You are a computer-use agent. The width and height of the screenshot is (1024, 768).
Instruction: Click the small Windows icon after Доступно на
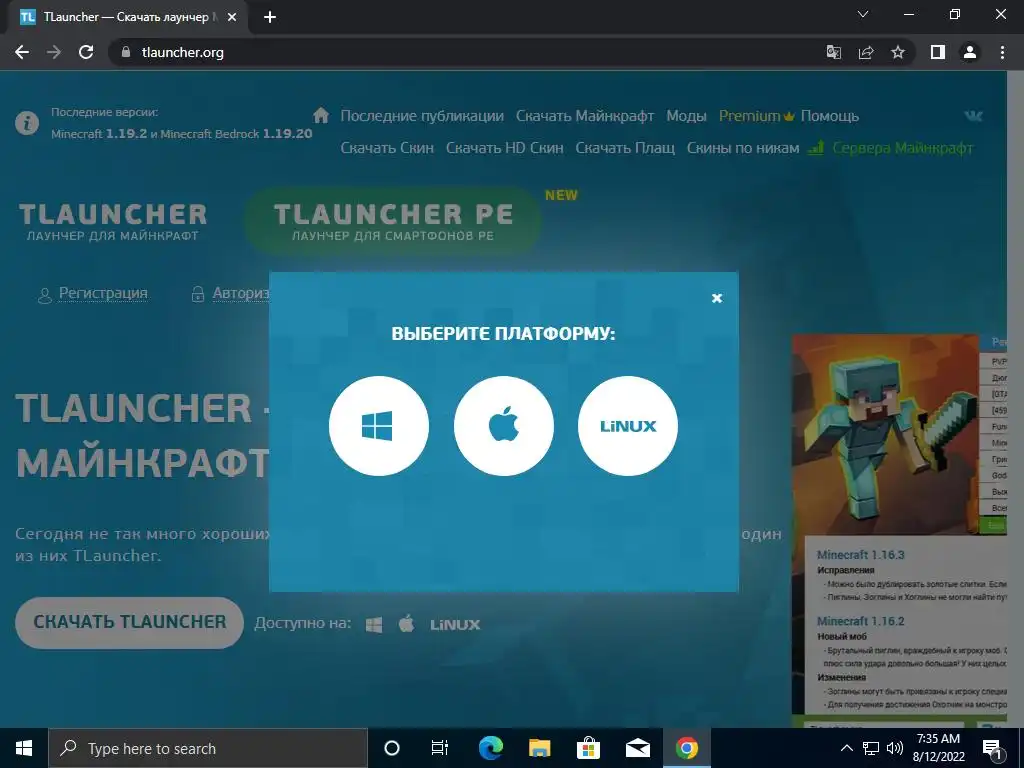[374, 625]
